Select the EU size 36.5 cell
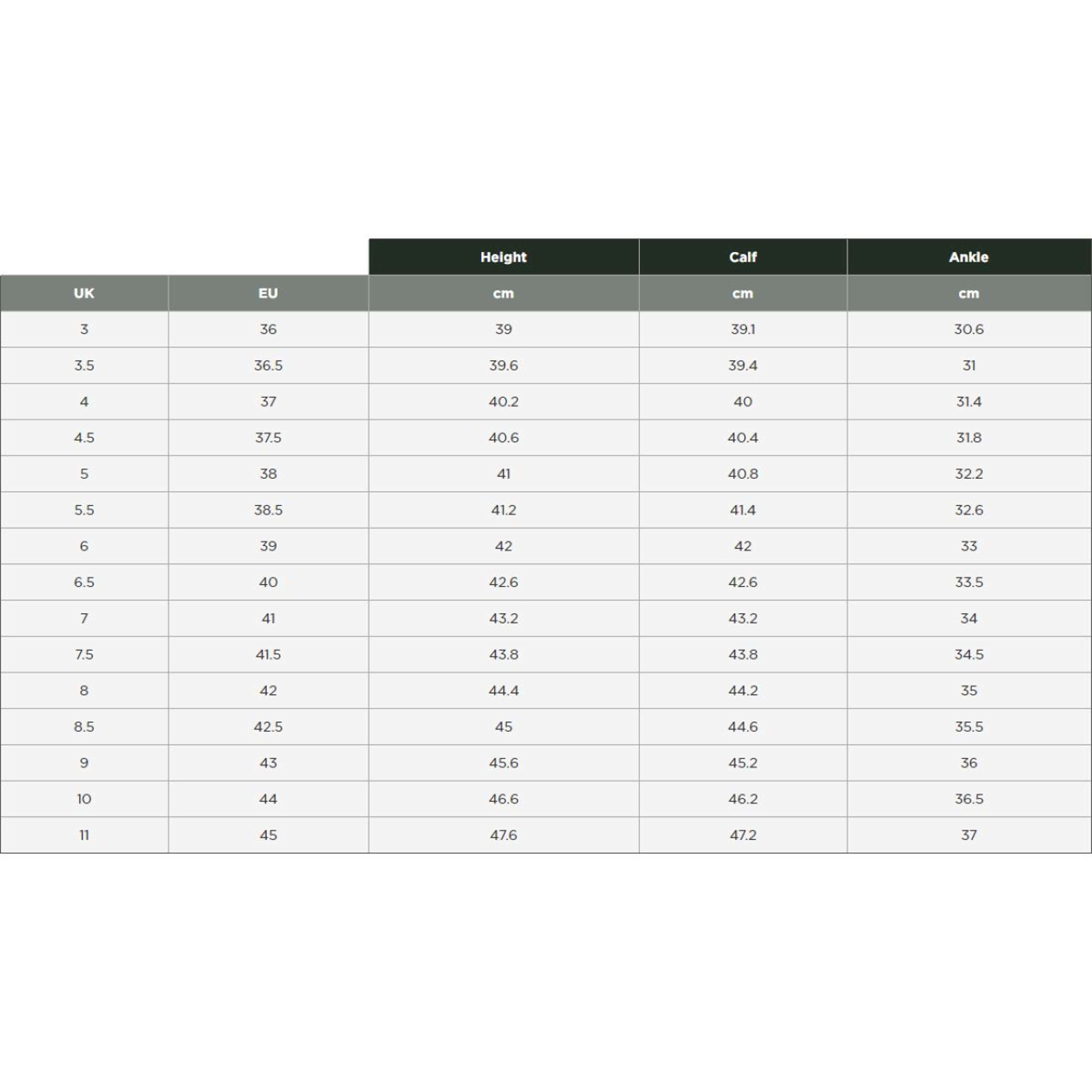The height and width of the screenshot is (1092, 1092). coord(269,366)
